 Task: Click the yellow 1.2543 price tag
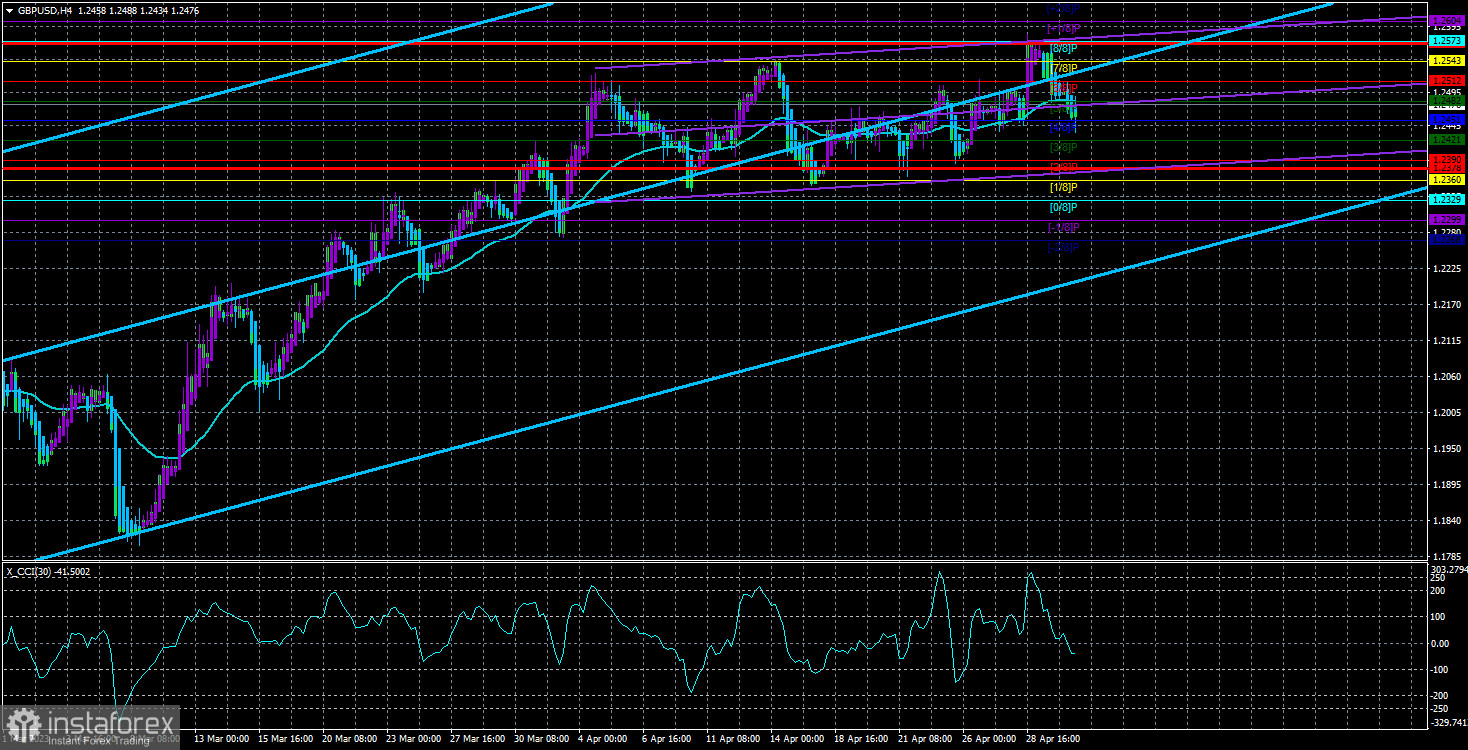1446,61
